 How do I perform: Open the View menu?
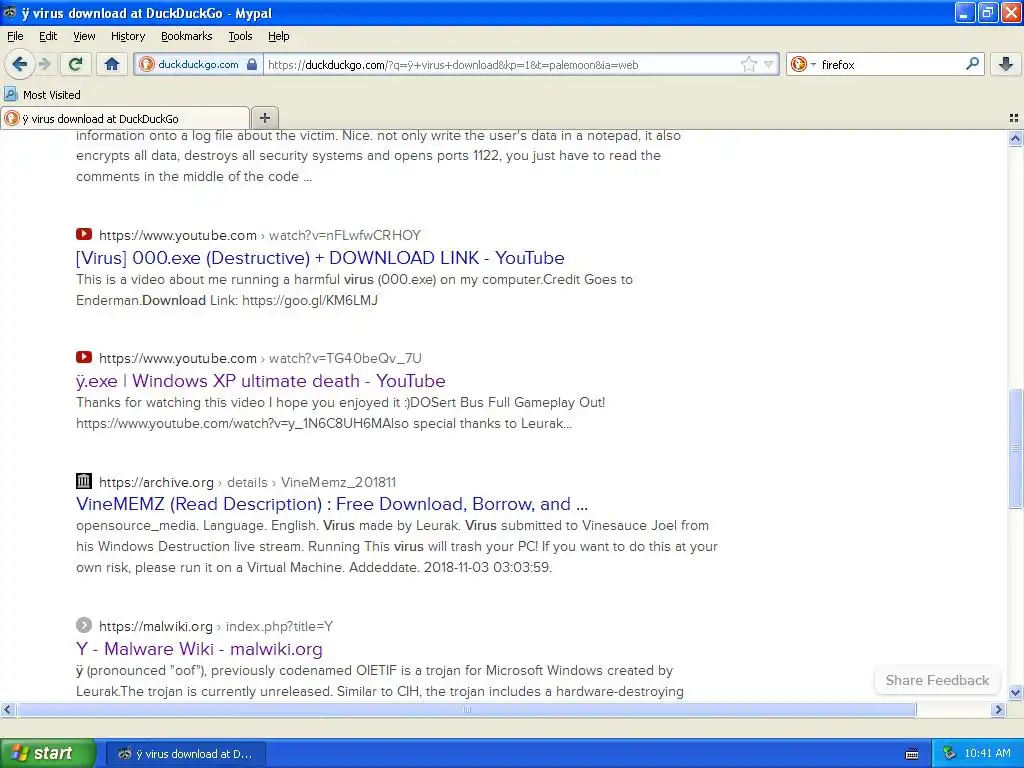84,36
